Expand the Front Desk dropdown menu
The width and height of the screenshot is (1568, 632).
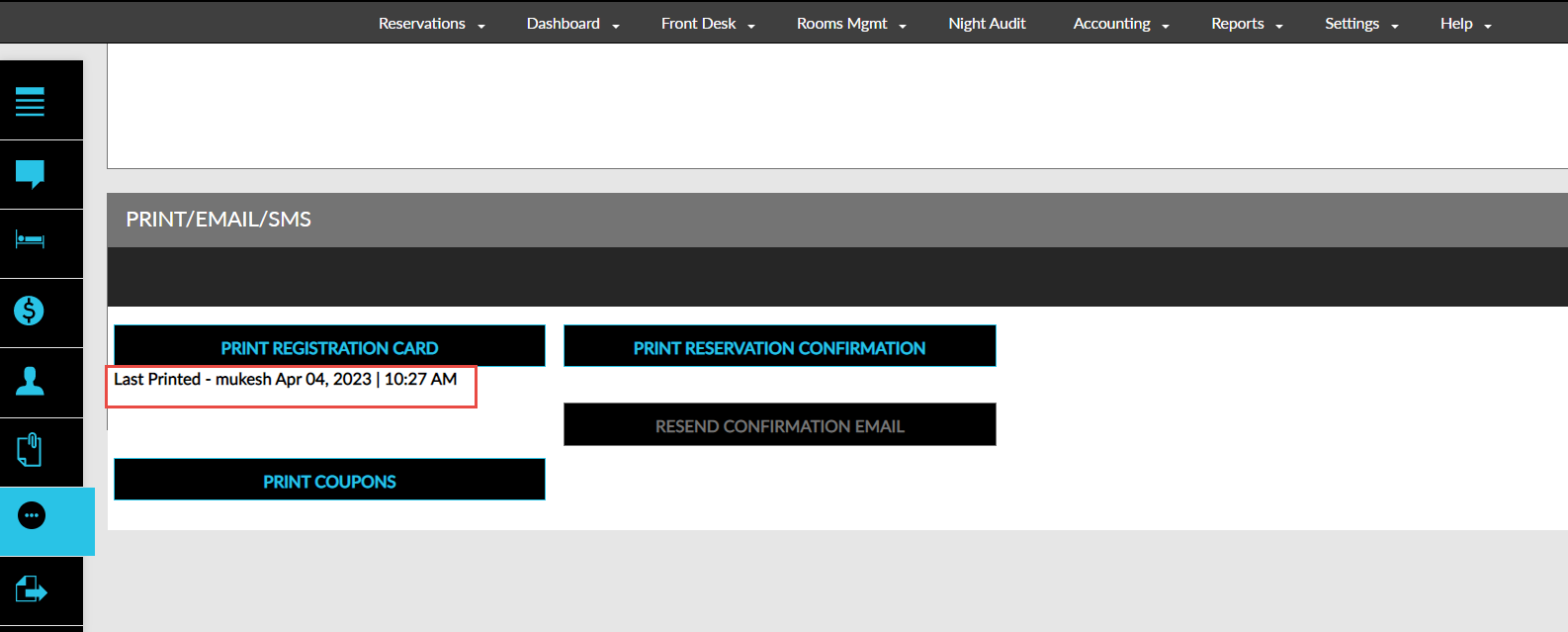click(708, 24)
